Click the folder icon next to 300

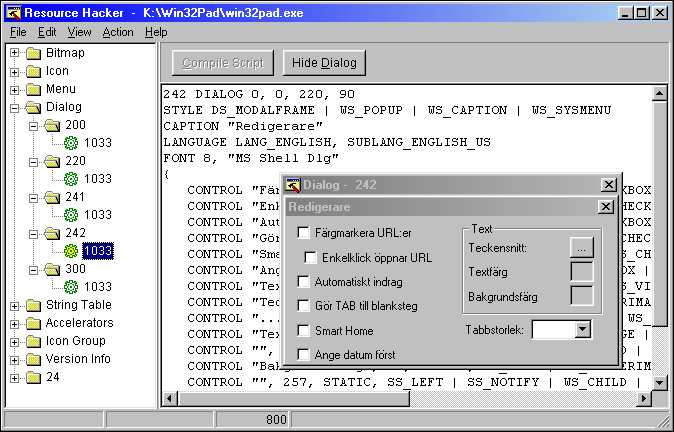(52, 269)
